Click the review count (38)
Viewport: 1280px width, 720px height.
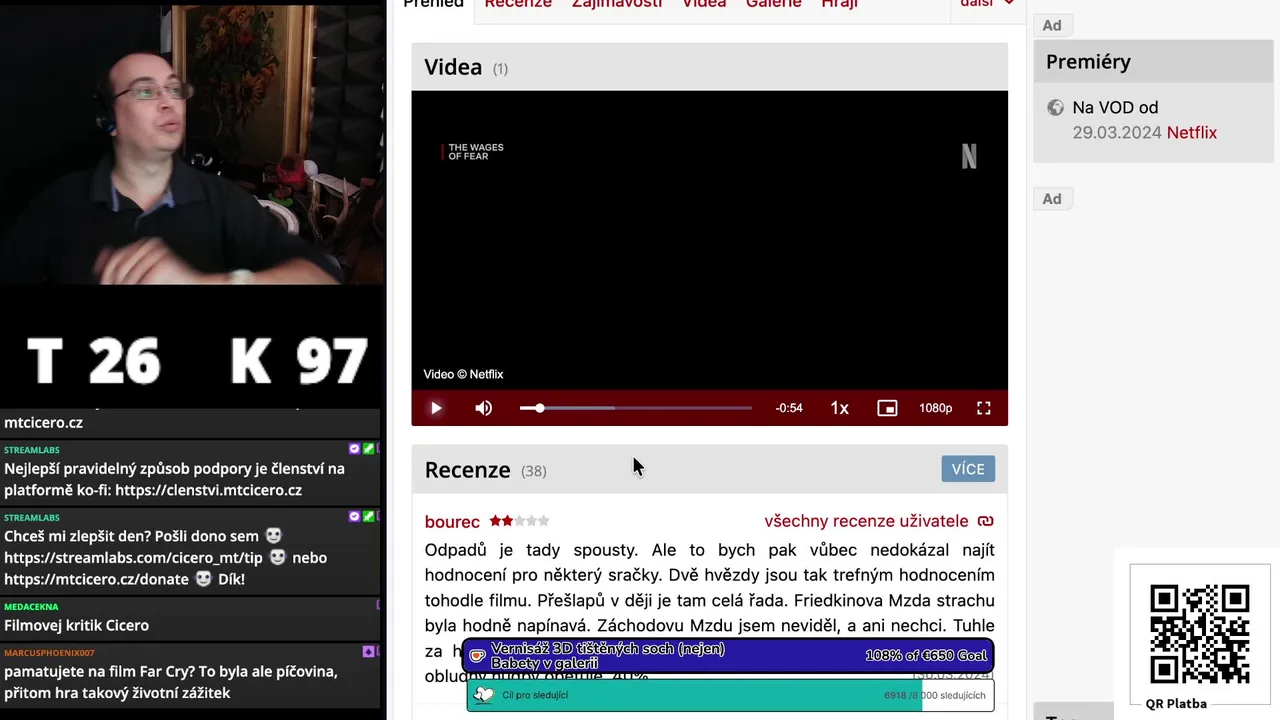(534, 471)
